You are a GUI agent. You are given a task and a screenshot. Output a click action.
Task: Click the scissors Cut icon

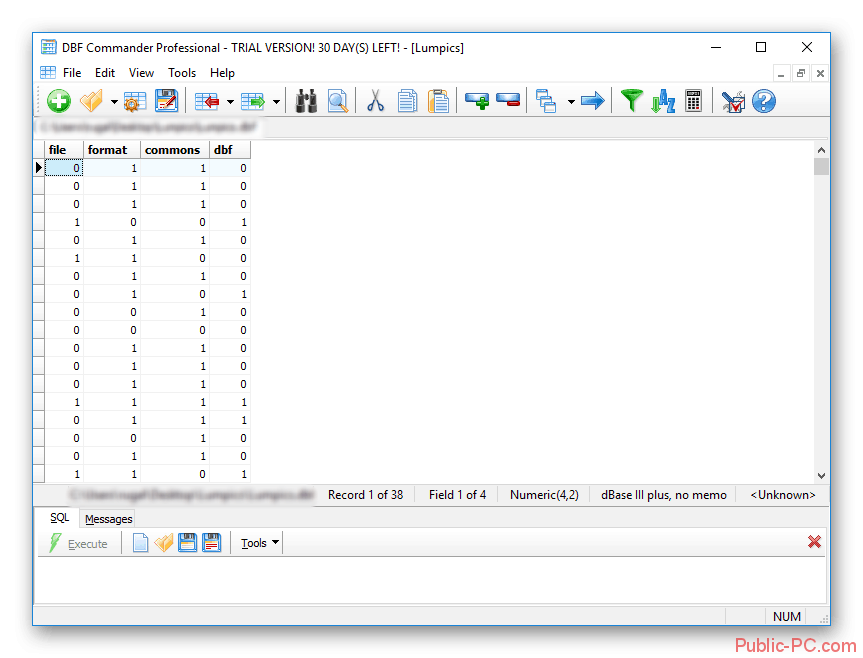375,101
